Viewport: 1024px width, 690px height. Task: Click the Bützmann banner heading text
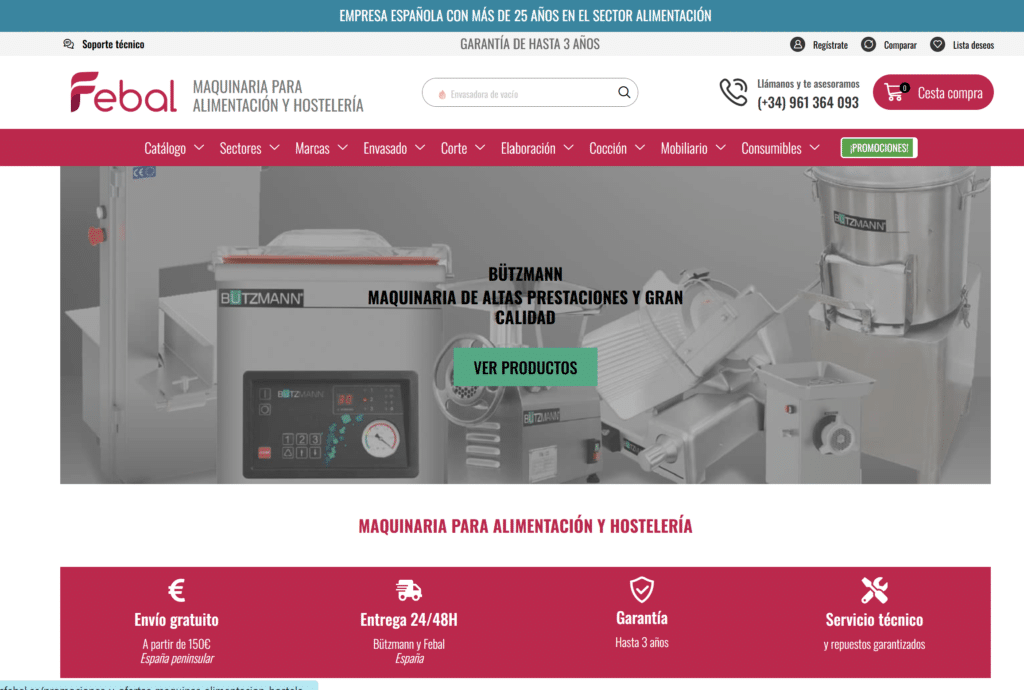[x=525, y=274]
